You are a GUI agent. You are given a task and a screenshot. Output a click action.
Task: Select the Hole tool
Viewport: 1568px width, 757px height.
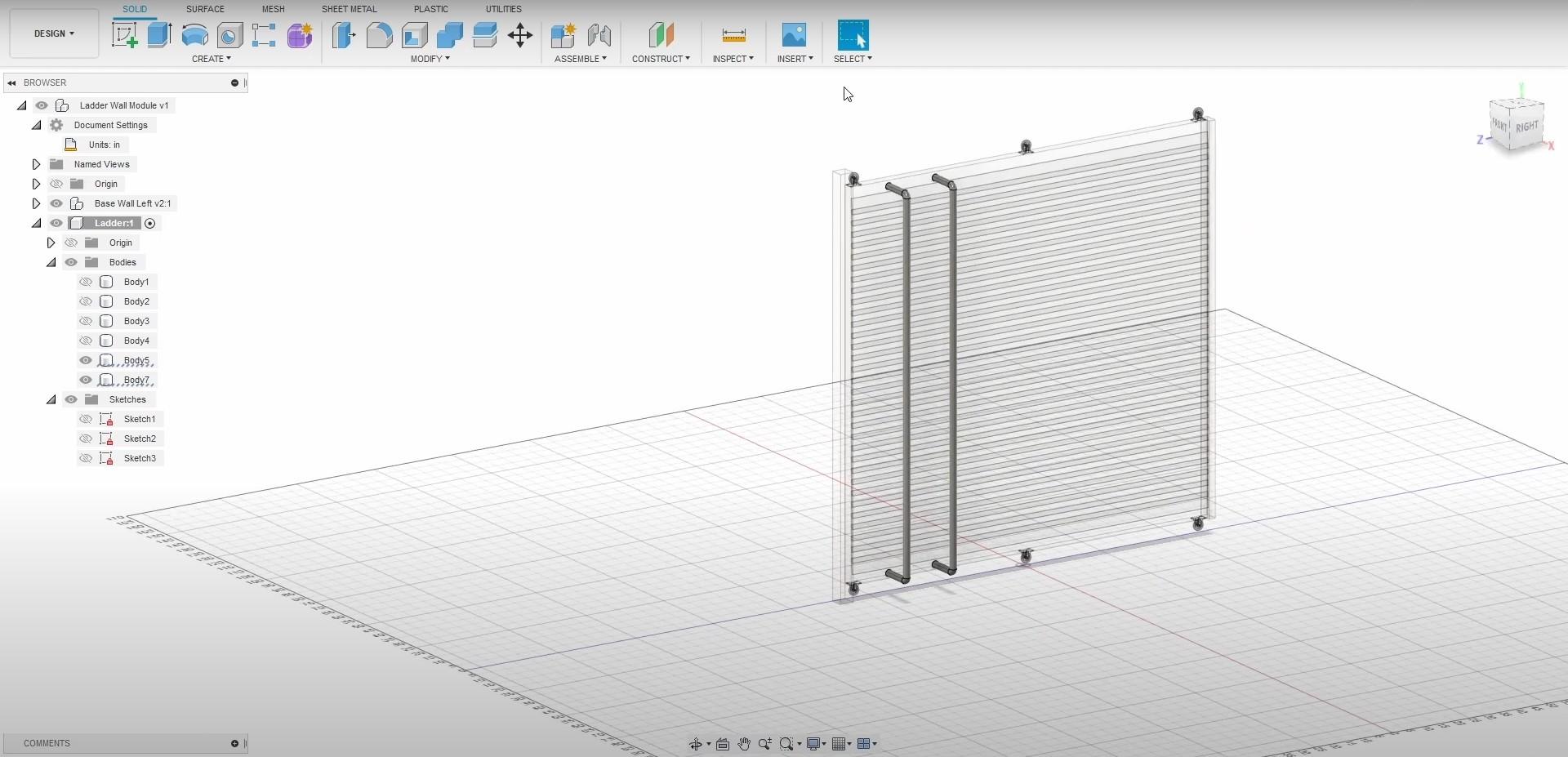tap(229, 35)
